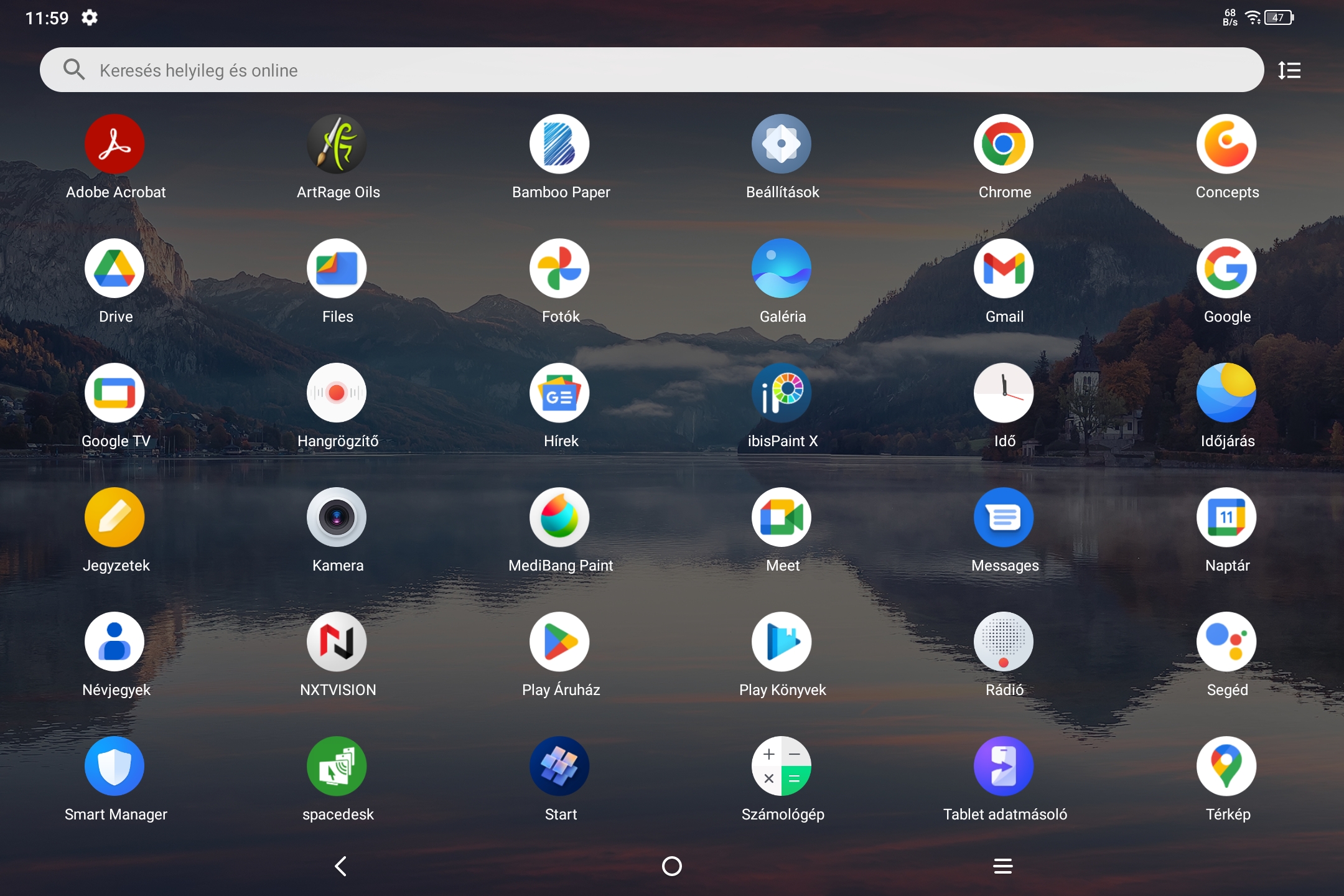Launch Google TV app
This screenshot has height=896, width=1344.
[115, 393]
